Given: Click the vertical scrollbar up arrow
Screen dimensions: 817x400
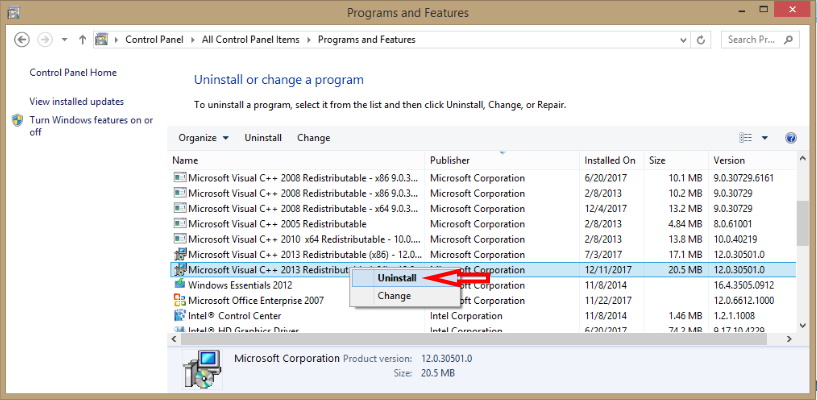Looking at the screenshot, I should point(803,159).
